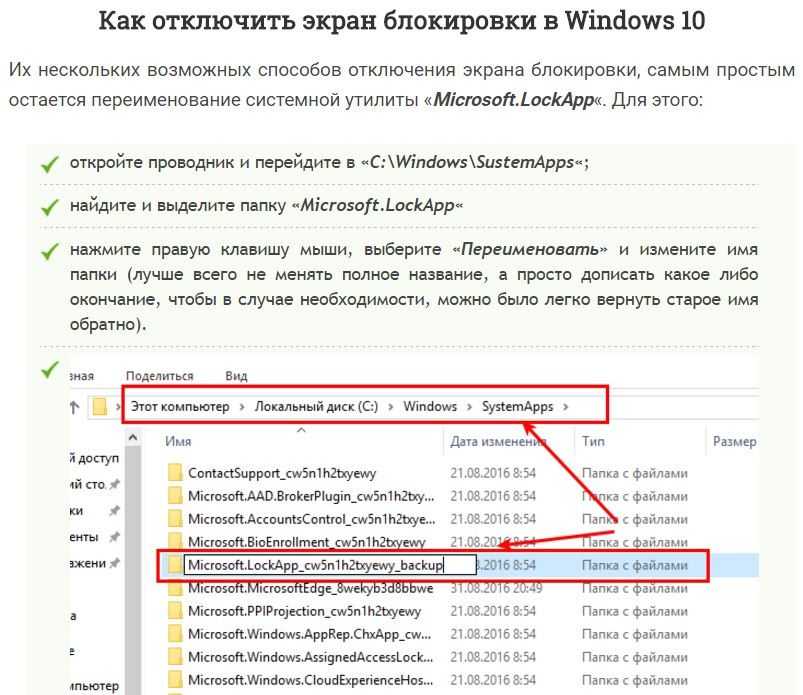803x695 pixels.
Task: Expand the chevron after SystemApps breadcrumb
Action: coord(566,407)
